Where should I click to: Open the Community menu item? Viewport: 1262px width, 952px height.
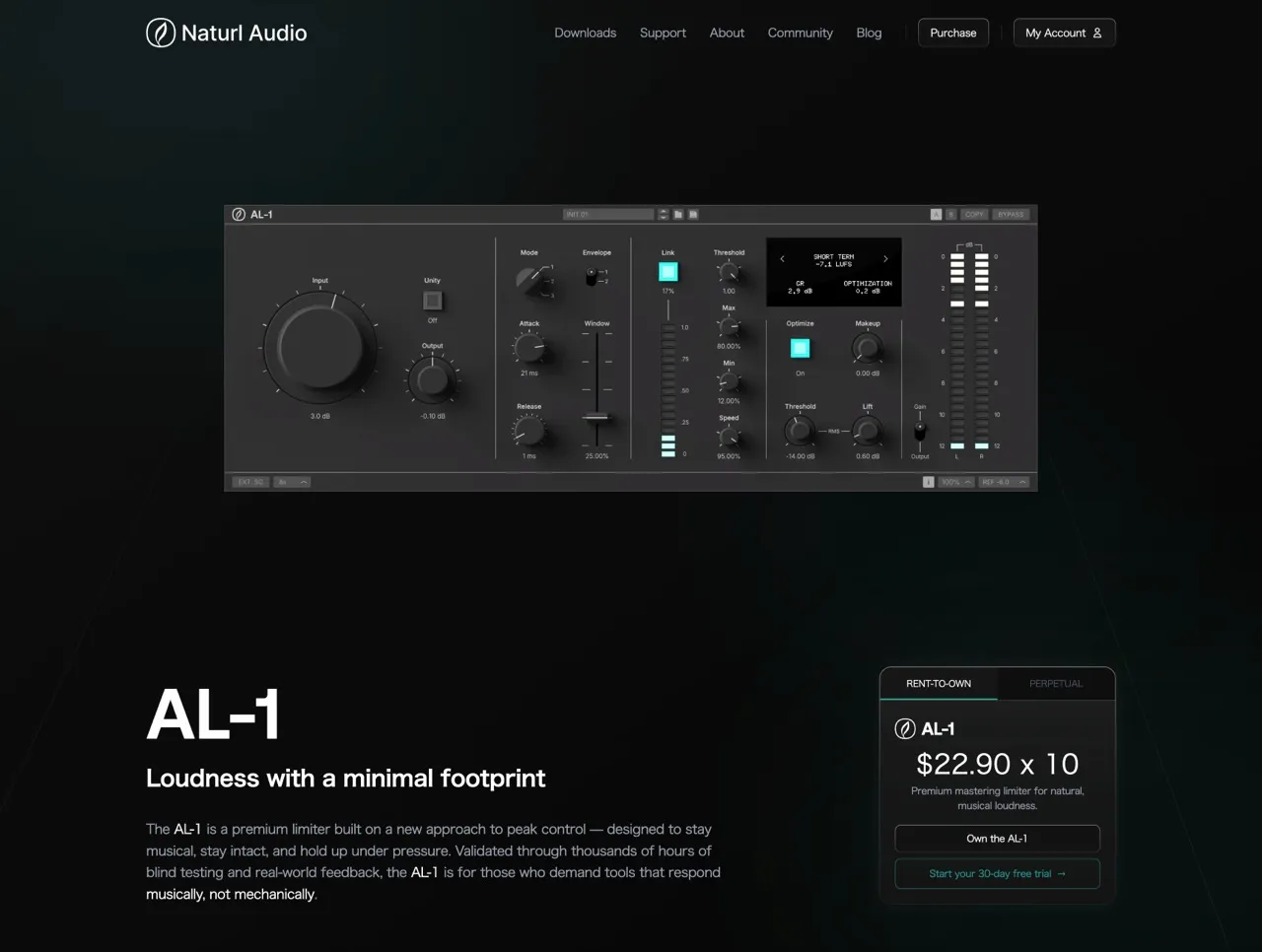pyautogui.click(x=800, y=33)
